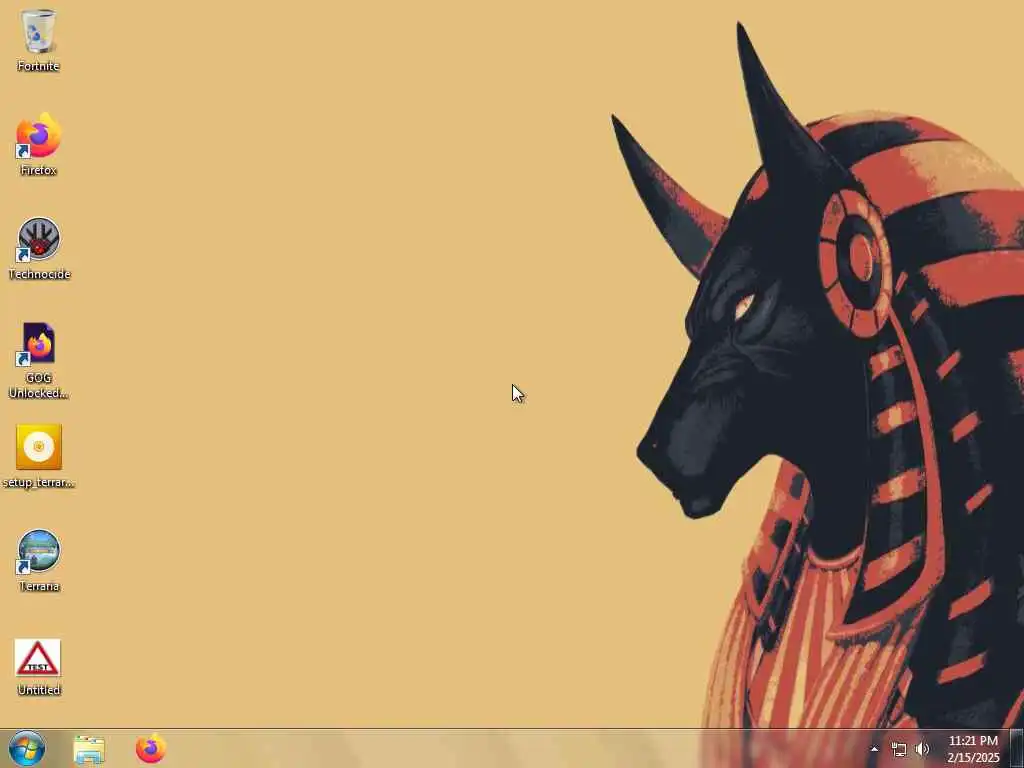Open the clock showing 11:21 PM
This screenshot has width=1024, height=768.
tap(973, 749)
